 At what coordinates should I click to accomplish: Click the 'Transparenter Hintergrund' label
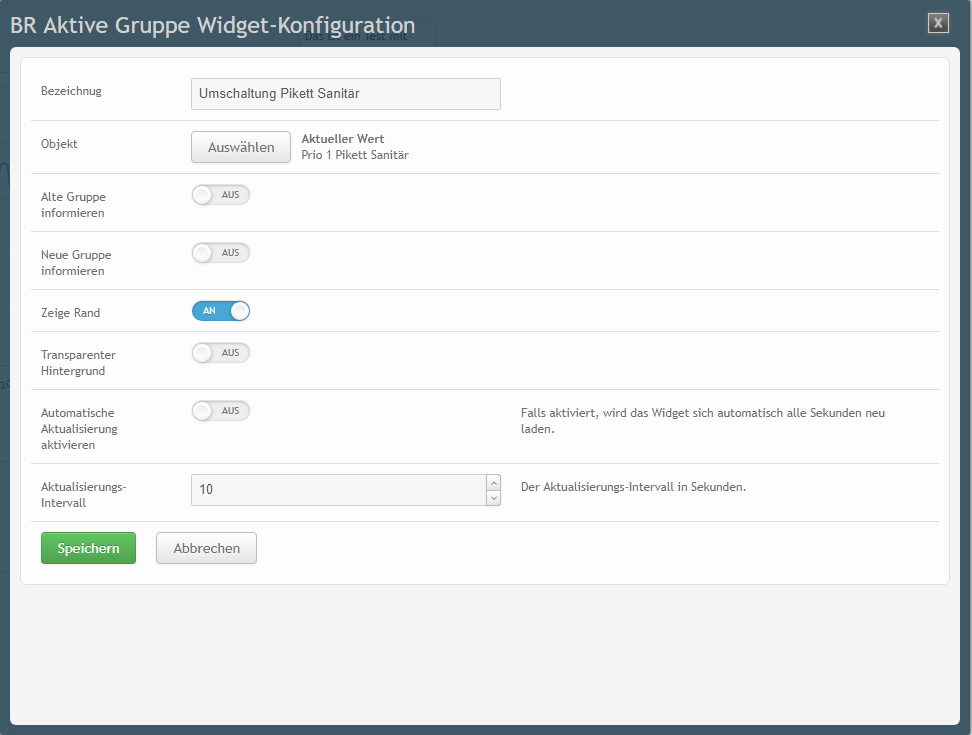click(x=78, y=363)
